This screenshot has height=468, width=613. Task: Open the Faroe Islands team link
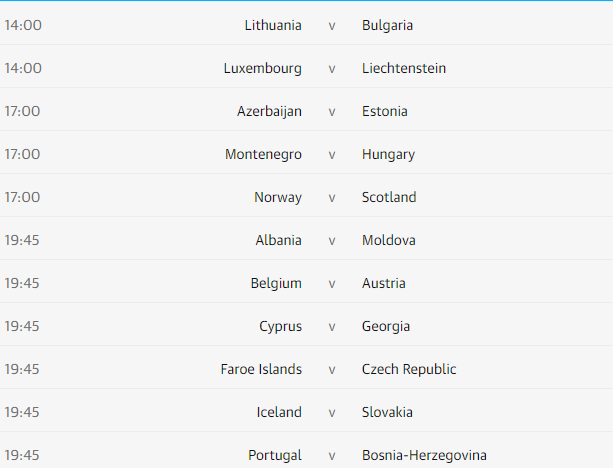261,369
